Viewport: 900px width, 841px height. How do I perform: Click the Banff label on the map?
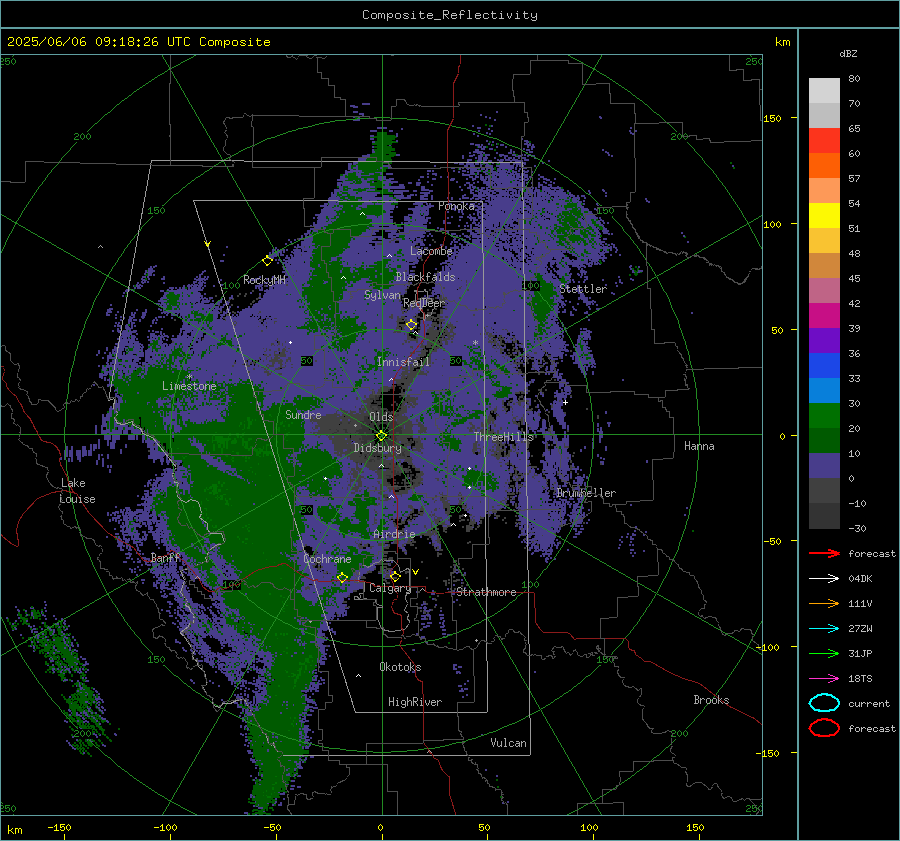pos(165,558)
